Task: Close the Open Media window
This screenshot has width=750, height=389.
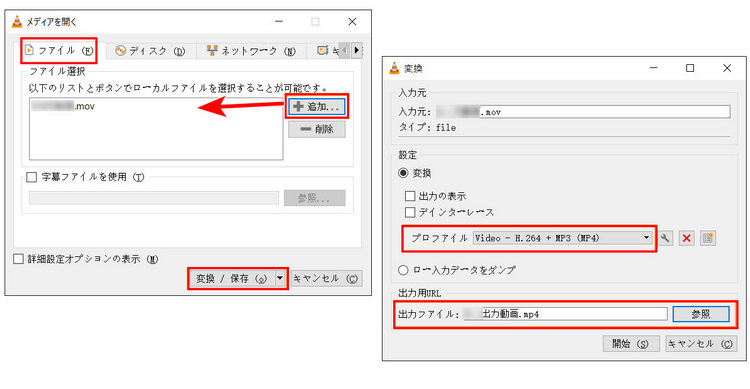Action: (353, 22)
